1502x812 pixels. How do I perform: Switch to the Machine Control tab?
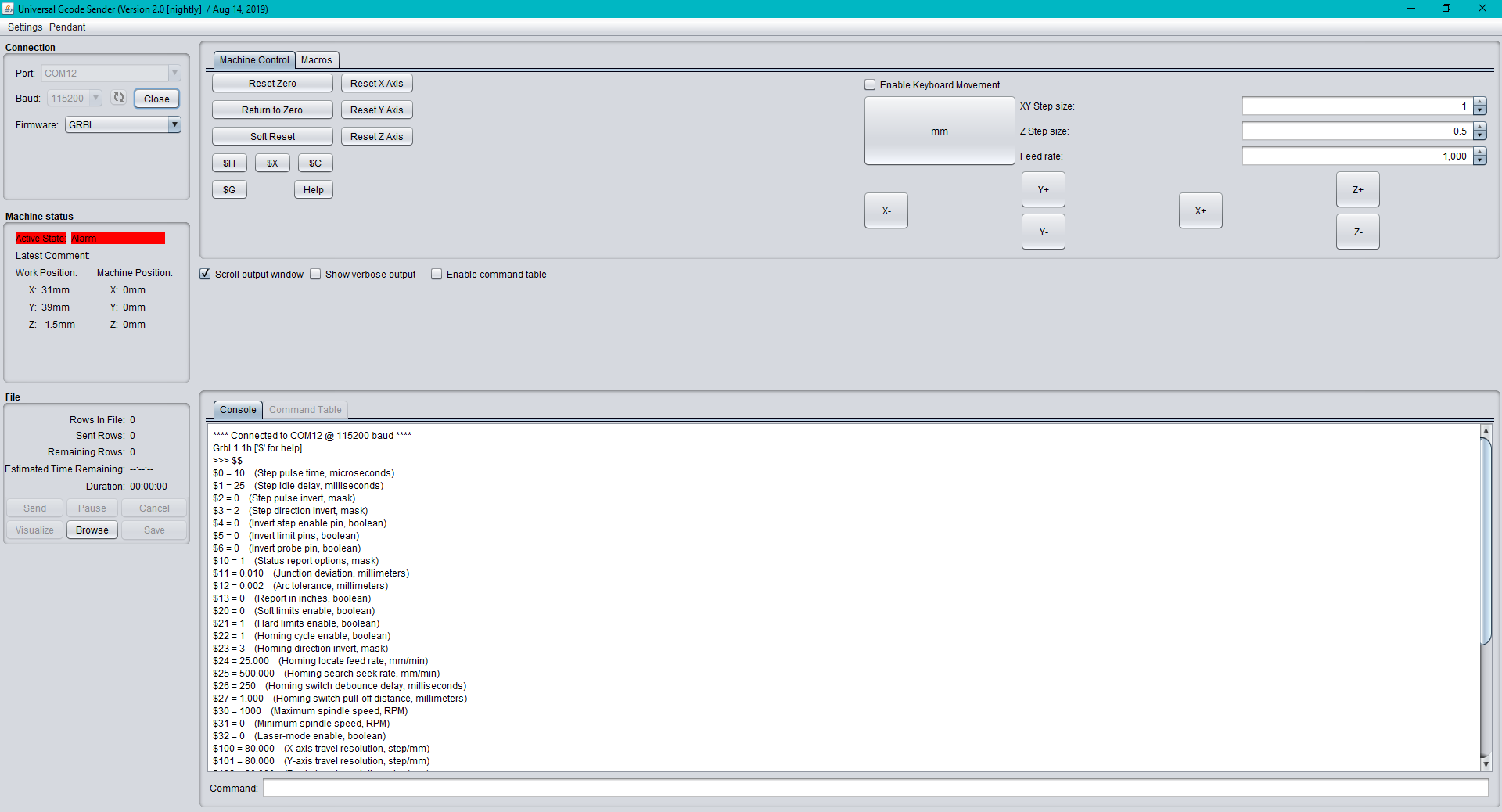254,60
